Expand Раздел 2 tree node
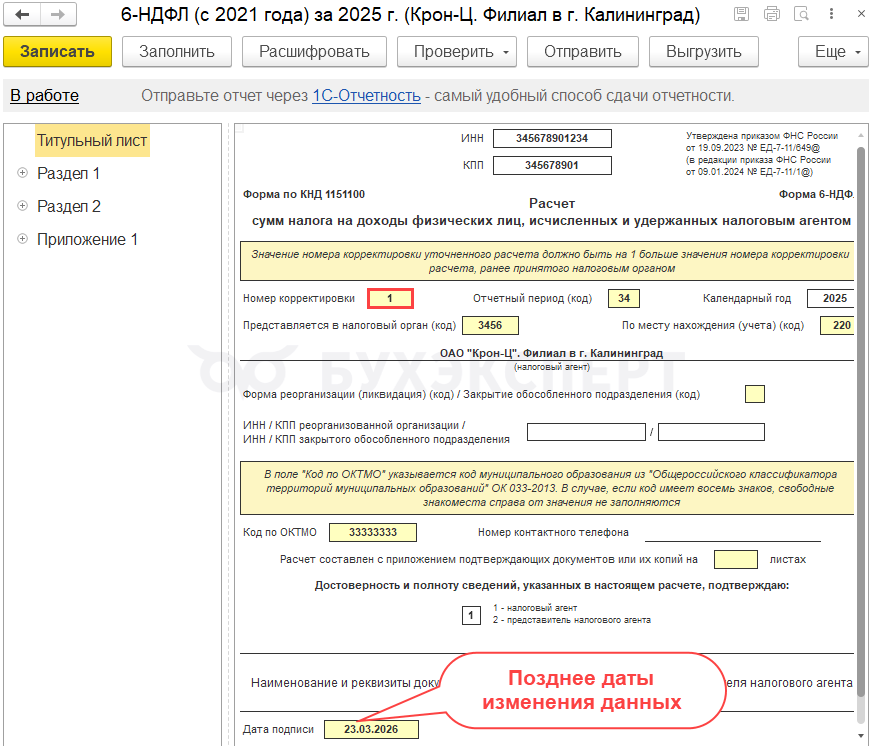Viewport: 873px width, 746px height. pos(22,206)
